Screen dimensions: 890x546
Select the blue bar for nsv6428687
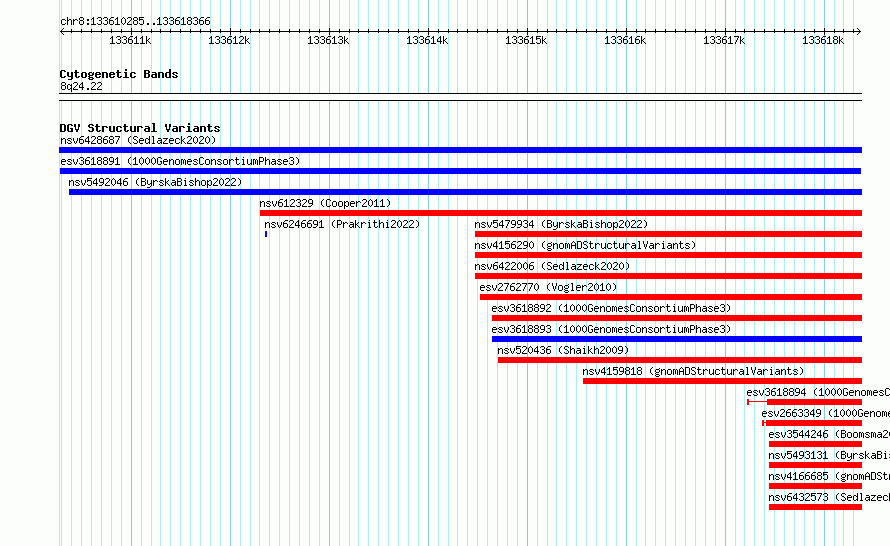[x=460, y=150]
